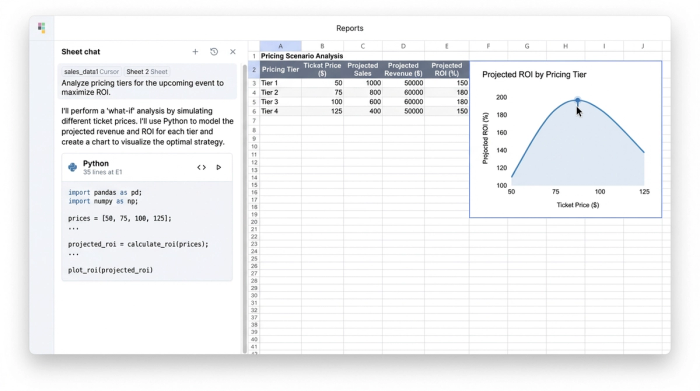Open chat history with the clock icon
700x391 pixels.
click(214, 52)
